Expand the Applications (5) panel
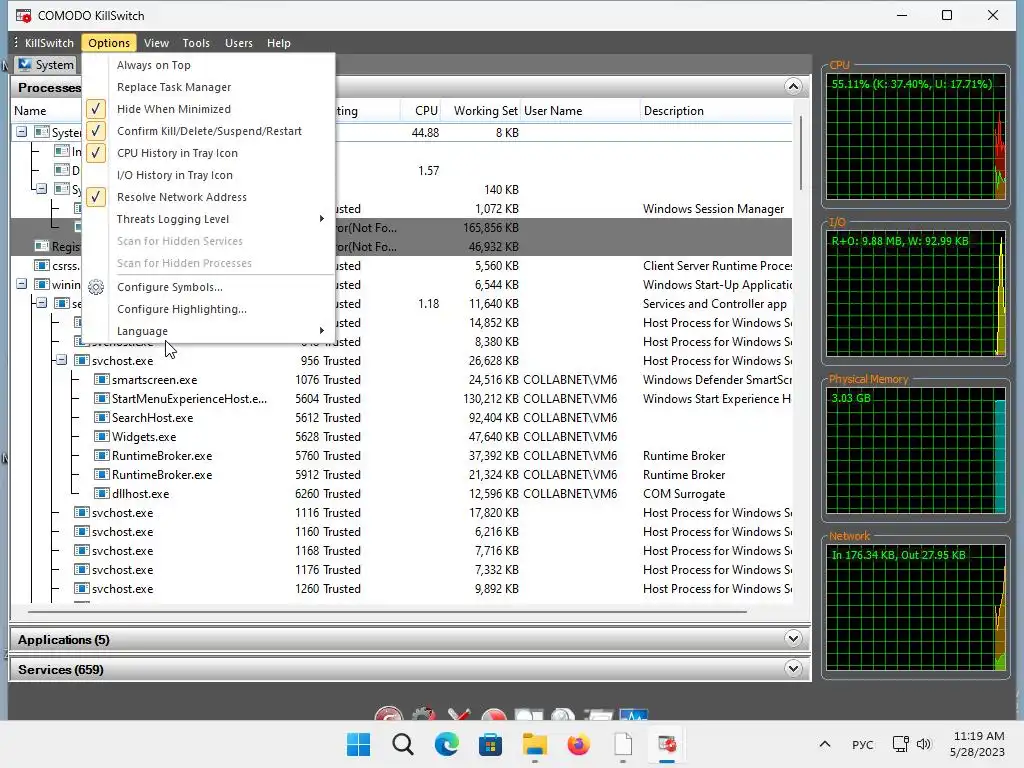The height and width of the screenshot is (768, 1024). tap(793, 639)
